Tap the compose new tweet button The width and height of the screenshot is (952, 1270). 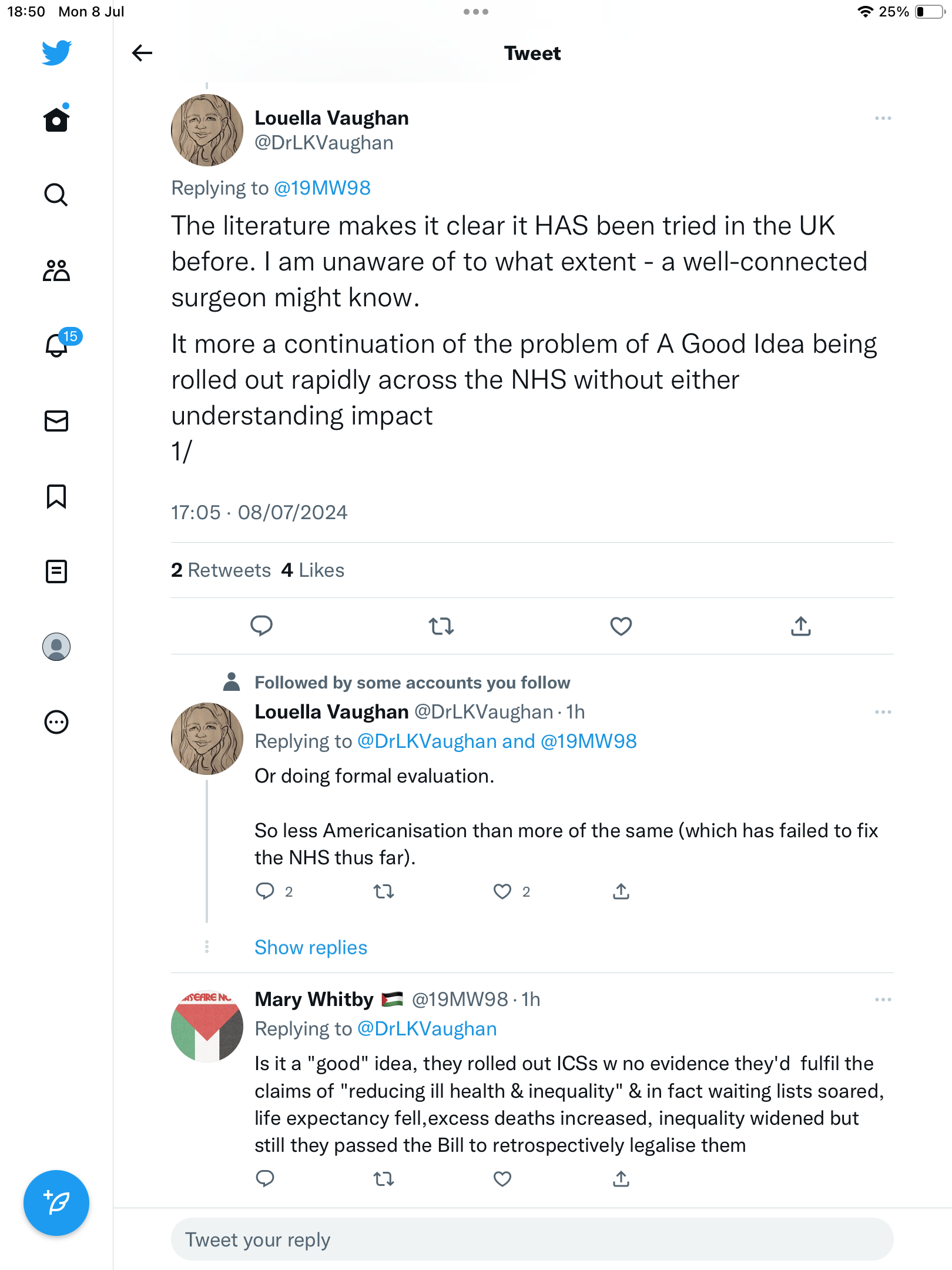pos(56,1203)
